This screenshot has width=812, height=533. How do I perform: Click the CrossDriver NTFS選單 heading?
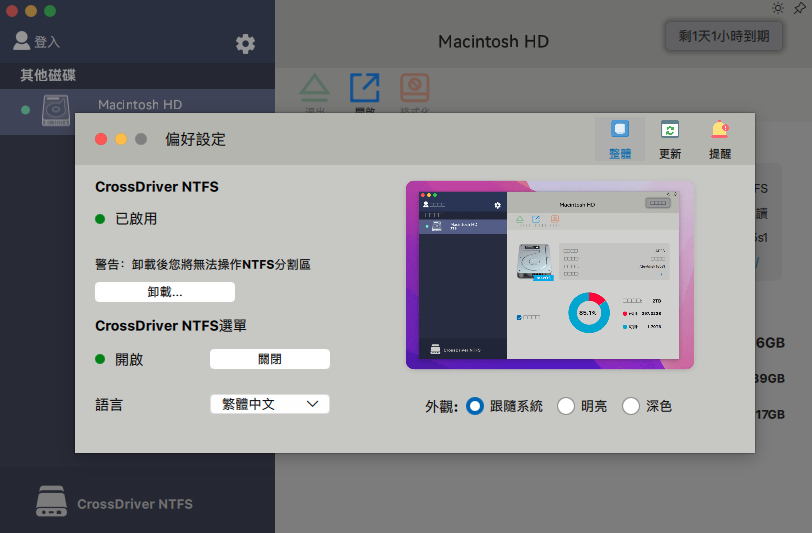click(171, 326)
